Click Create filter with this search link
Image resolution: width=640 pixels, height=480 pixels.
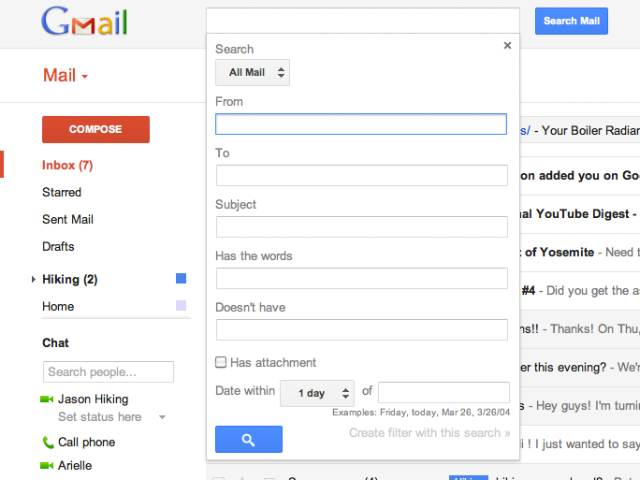click(x=429, y=433)
